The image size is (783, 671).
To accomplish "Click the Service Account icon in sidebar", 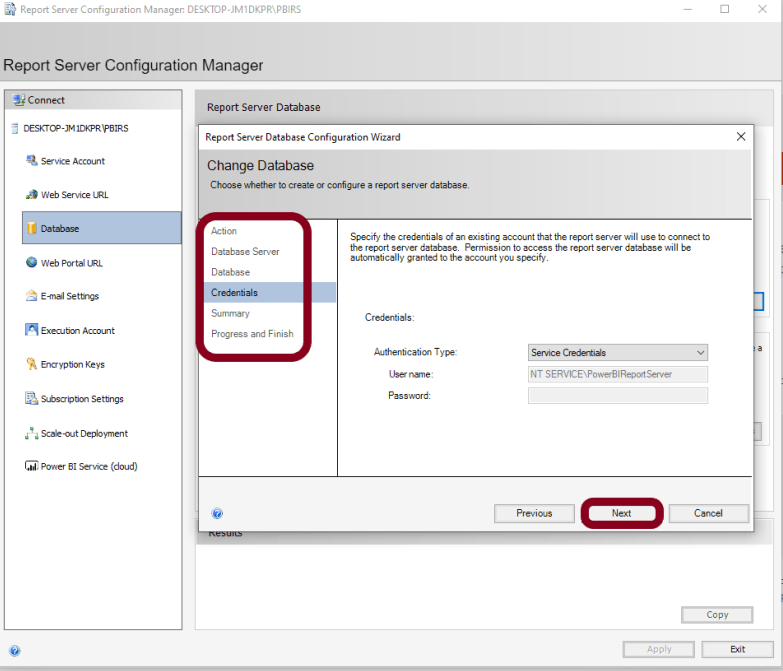I will pos(32,161).
